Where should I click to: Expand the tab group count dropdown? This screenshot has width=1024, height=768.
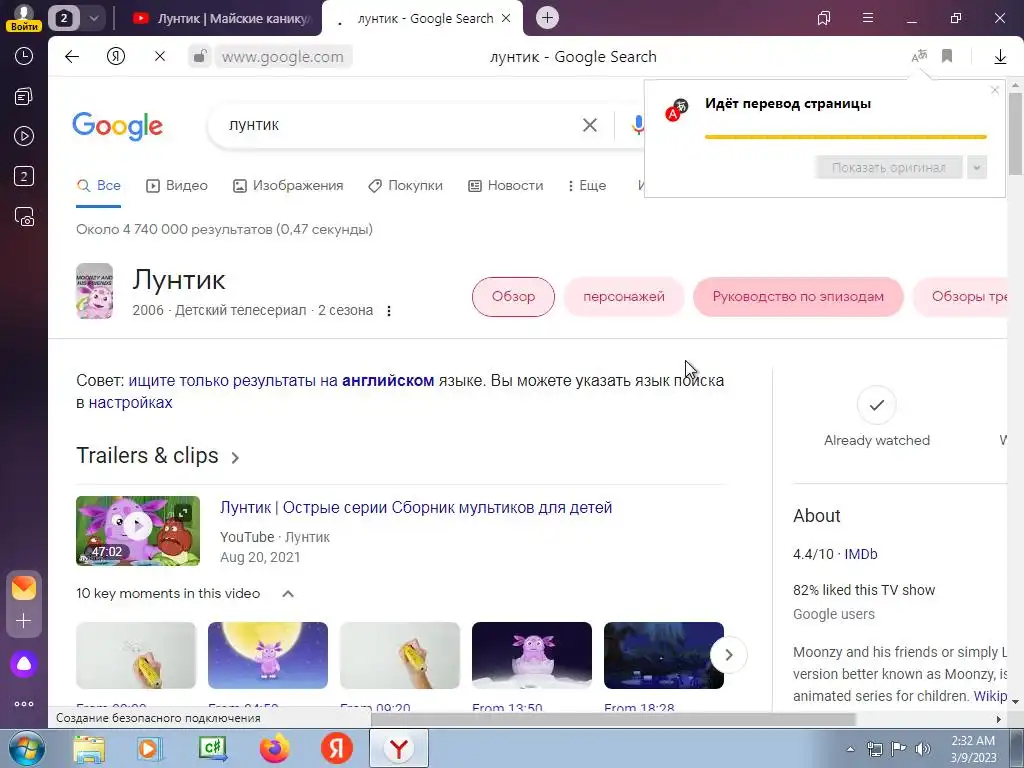94,18
